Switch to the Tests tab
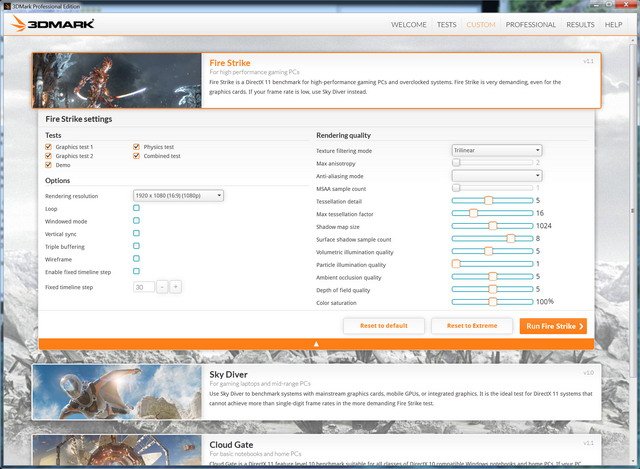The width and height of the screenshot is (640, 469). pos(447,24)
